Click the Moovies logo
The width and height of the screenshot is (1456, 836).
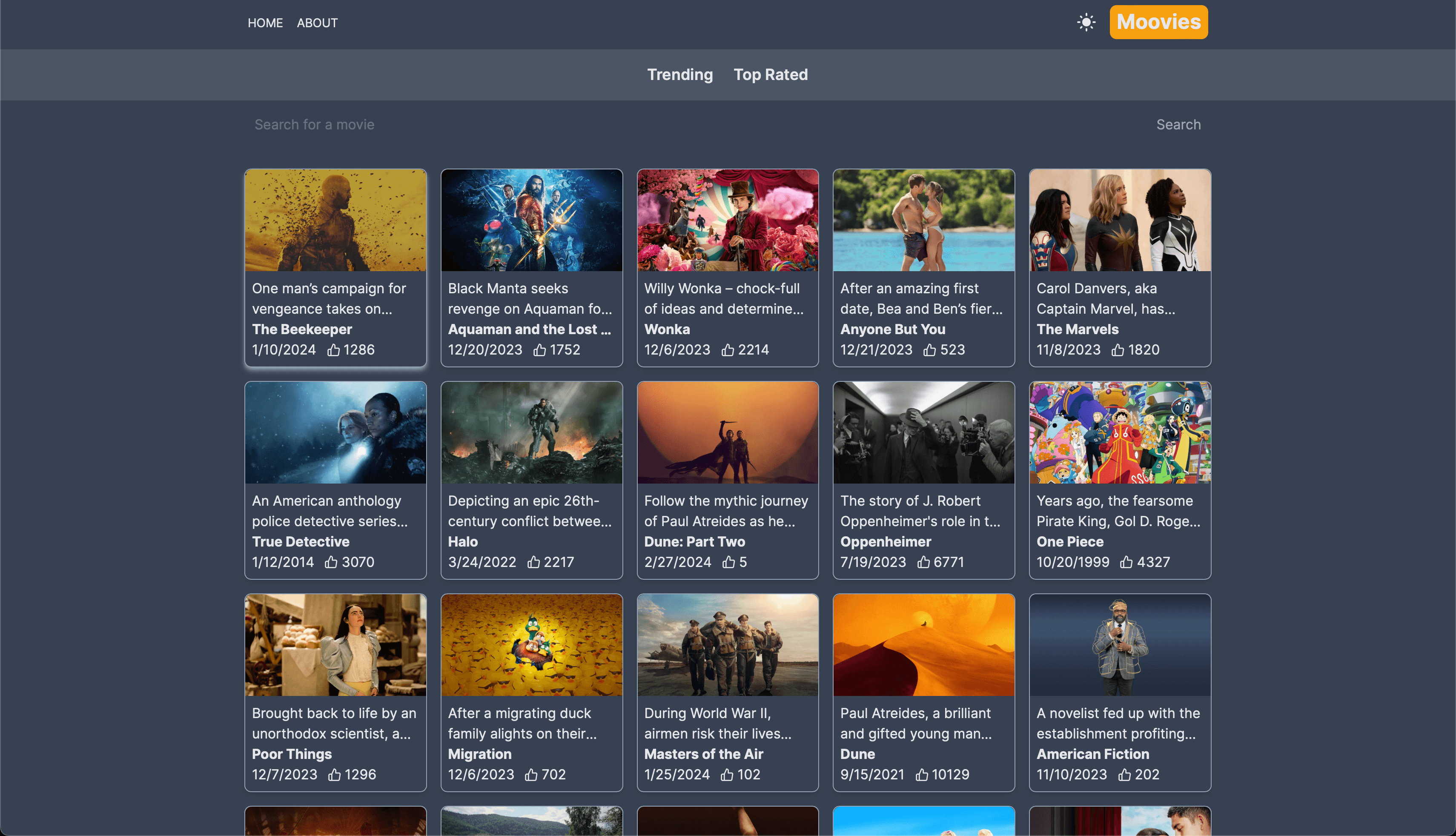(1158, 22)
